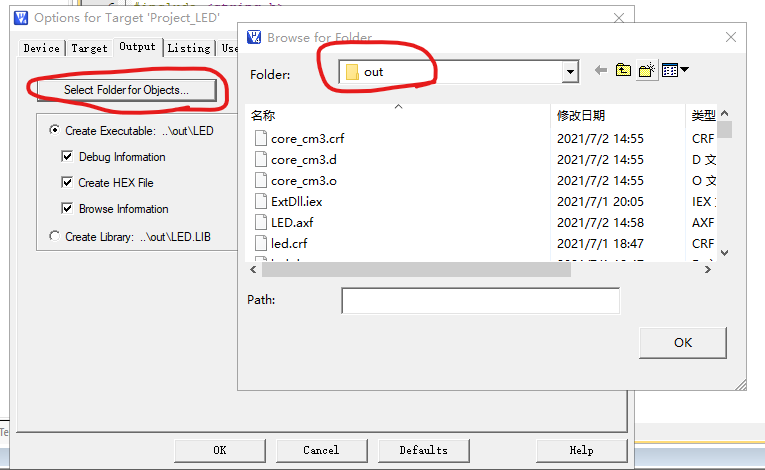Screen dimensions: 765x470
Task: Click the type IEX cell for ExtDll.iex
Action: (703, 202)
